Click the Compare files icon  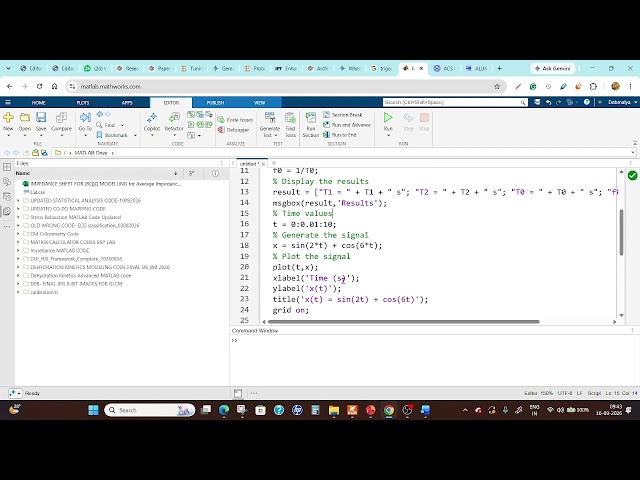click(61, 118)
